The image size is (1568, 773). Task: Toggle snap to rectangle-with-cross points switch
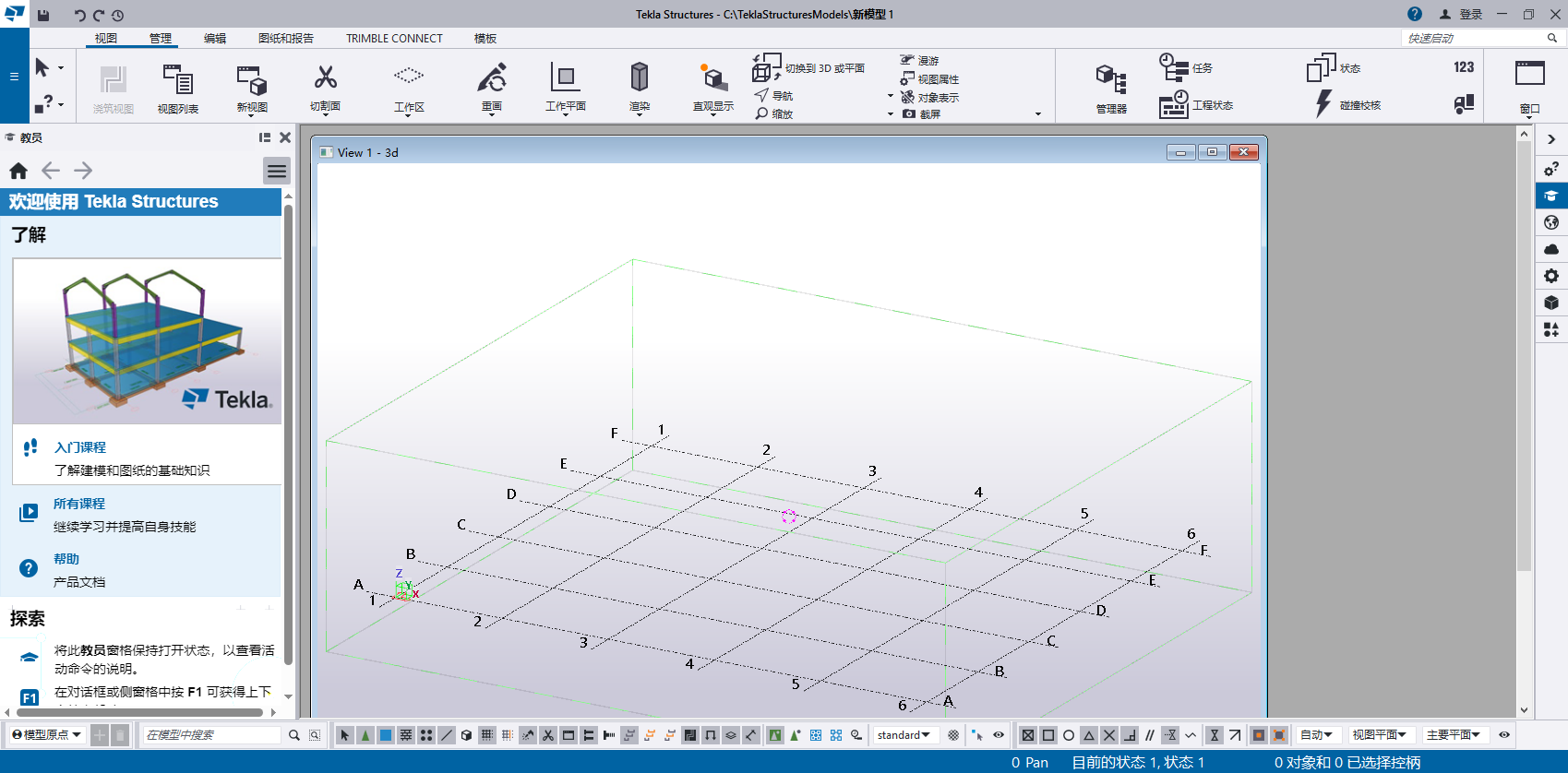pyautogui.click(x=1028, y=735)
